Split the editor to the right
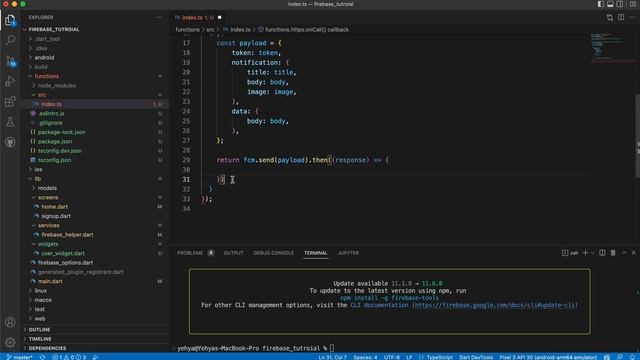The width and height of the screenshot is (640, 360). (621, 18)
